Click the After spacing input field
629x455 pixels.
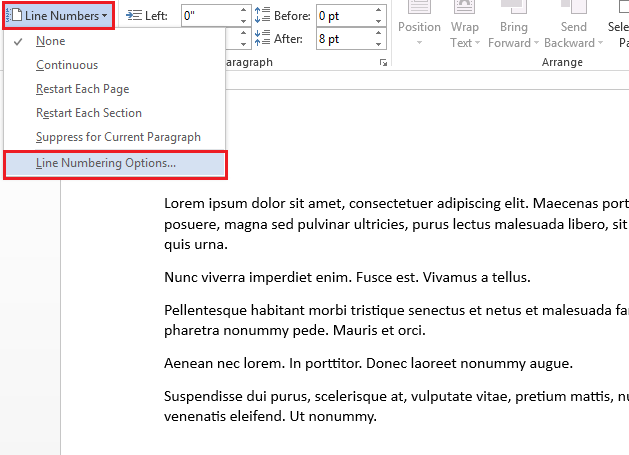(x=345, y=39)
